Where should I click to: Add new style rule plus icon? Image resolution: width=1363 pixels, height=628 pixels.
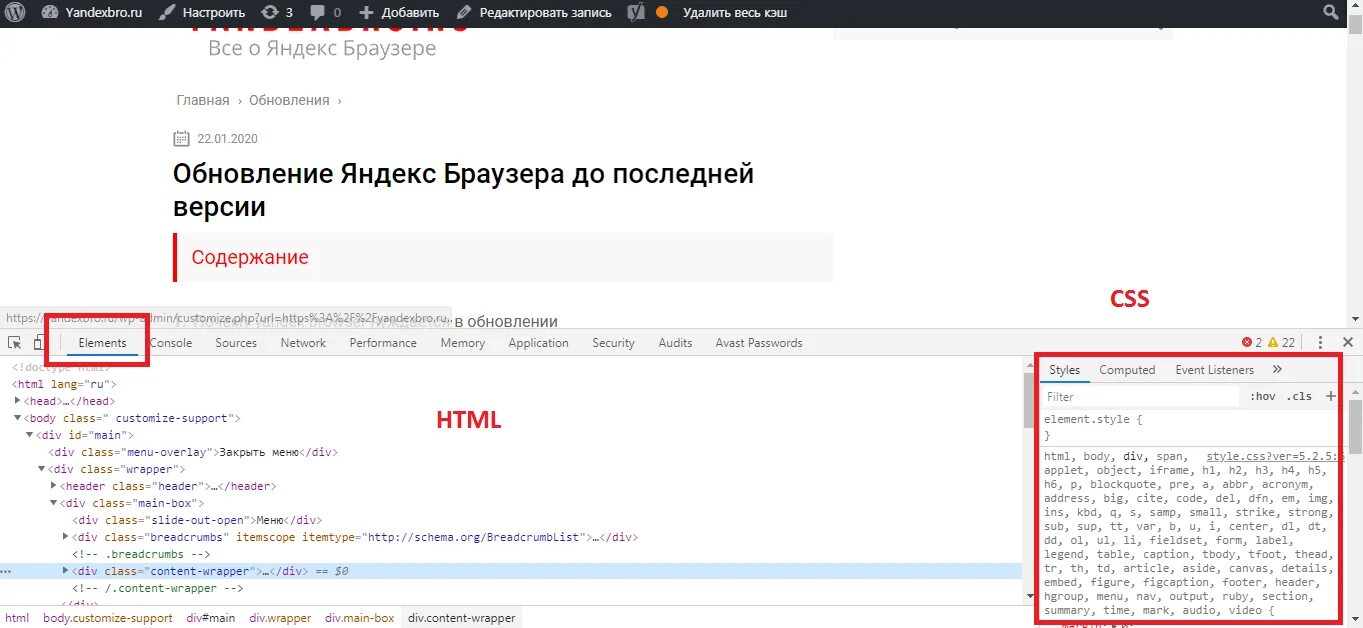1330,397
